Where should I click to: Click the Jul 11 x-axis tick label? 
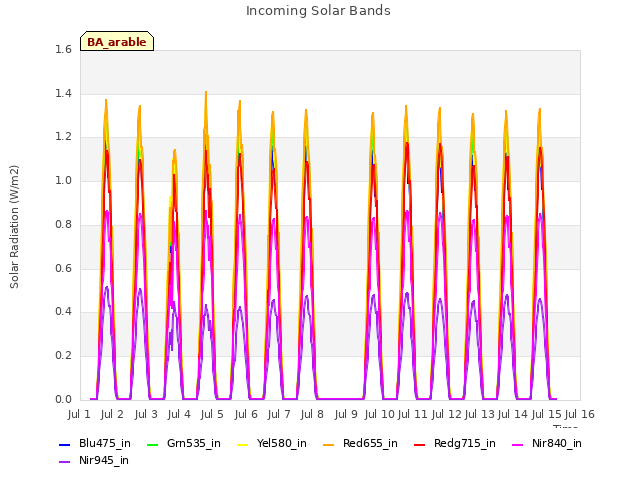[413, 414]
